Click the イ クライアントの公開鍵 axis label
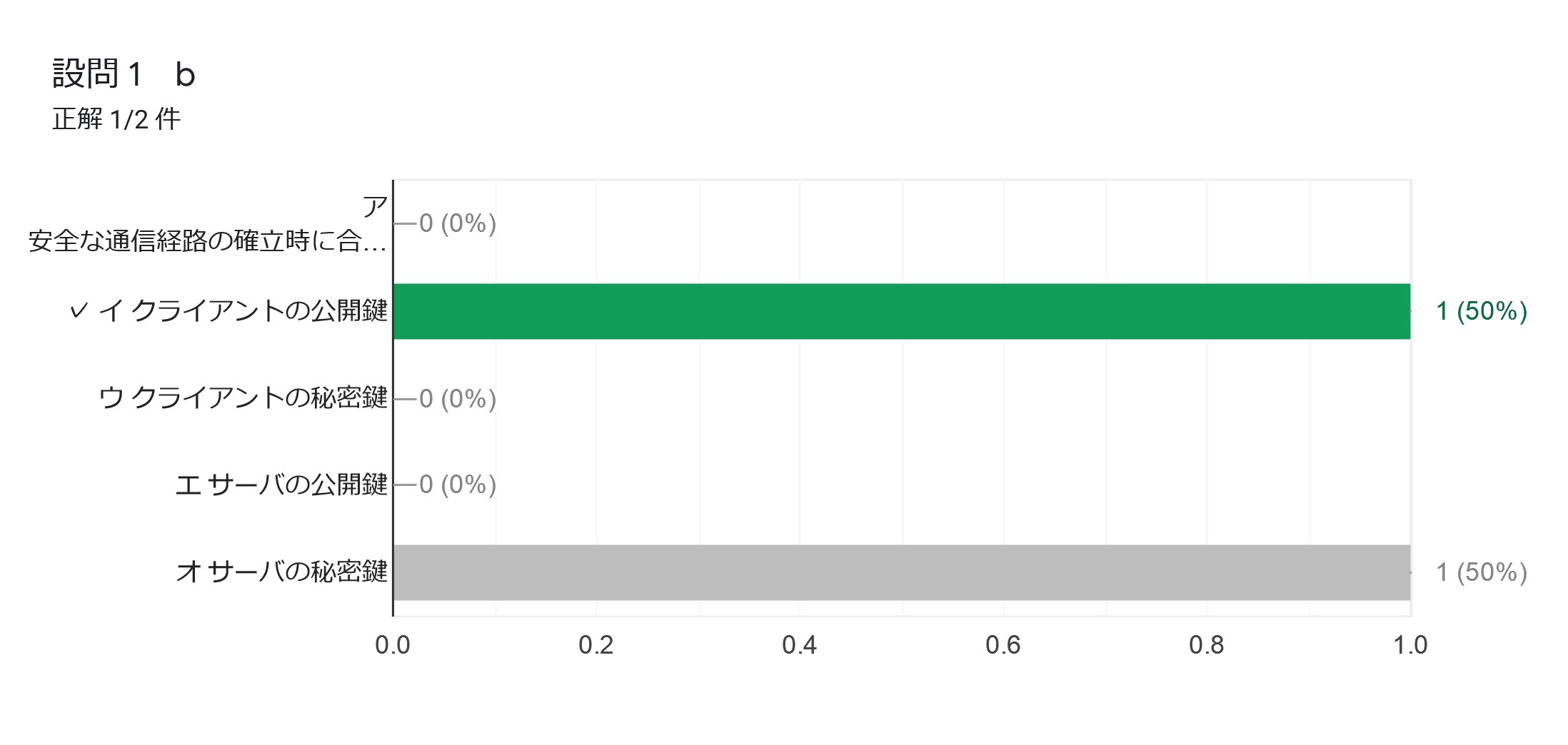Image resolution: width=1568 pixels, height=745 pixels. point(243,310)
